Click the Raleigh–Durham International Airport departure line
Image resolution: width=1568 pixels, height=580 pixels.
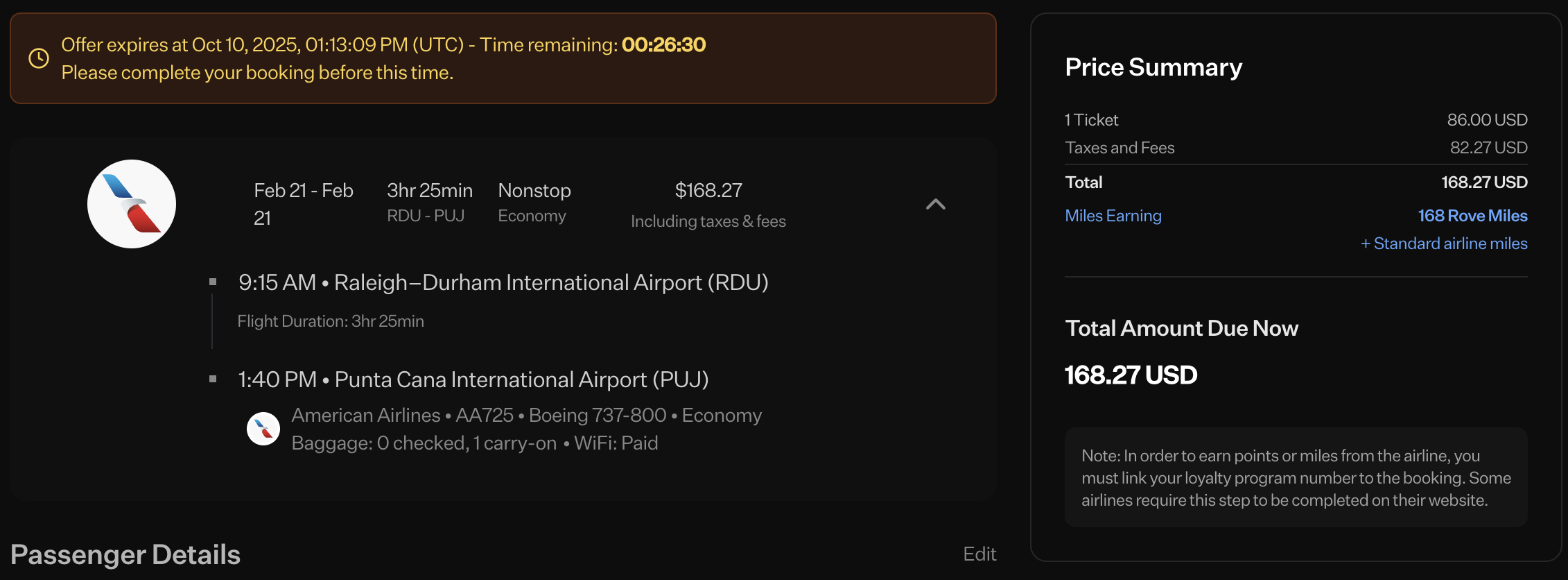point(503,282)
